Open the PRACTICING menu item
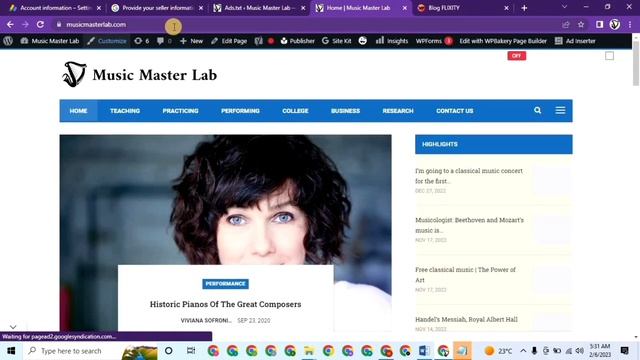The image size is (640, 360). (180, 111)
